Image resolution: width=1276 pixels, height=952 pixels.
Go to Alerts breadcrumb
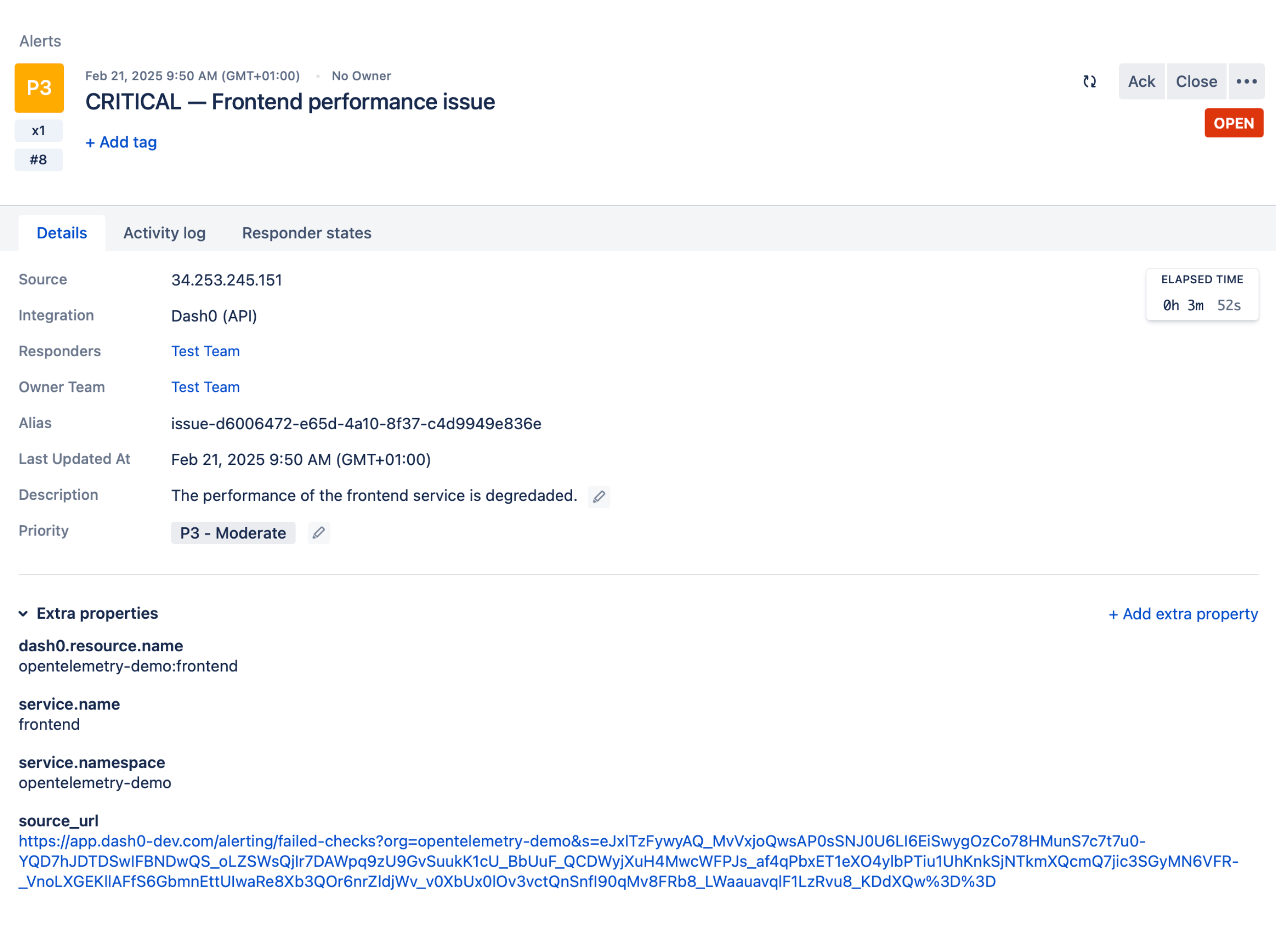coord(40,41)
